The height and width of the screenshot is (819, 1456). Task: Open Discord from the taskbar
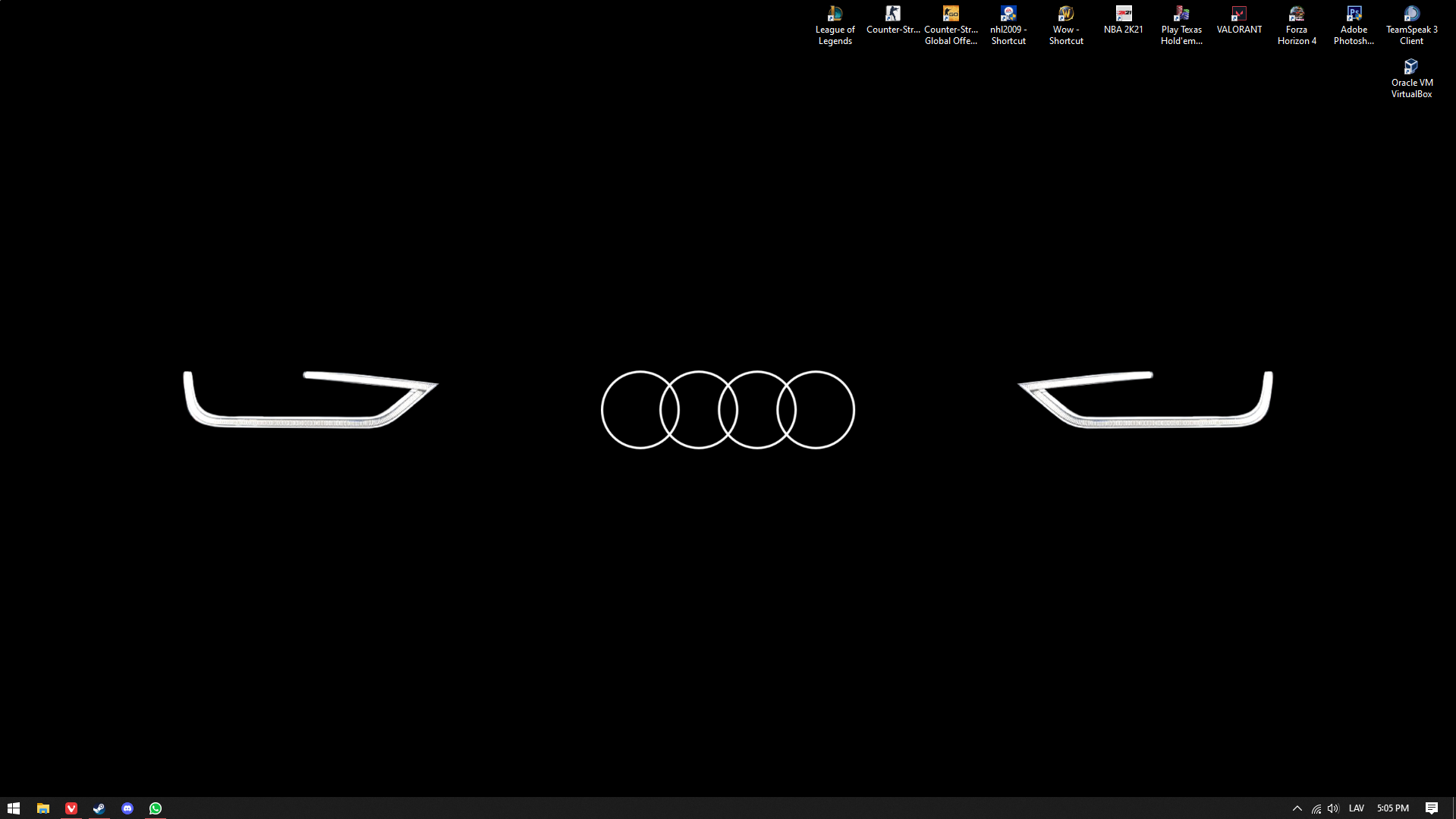click(127, 808)
